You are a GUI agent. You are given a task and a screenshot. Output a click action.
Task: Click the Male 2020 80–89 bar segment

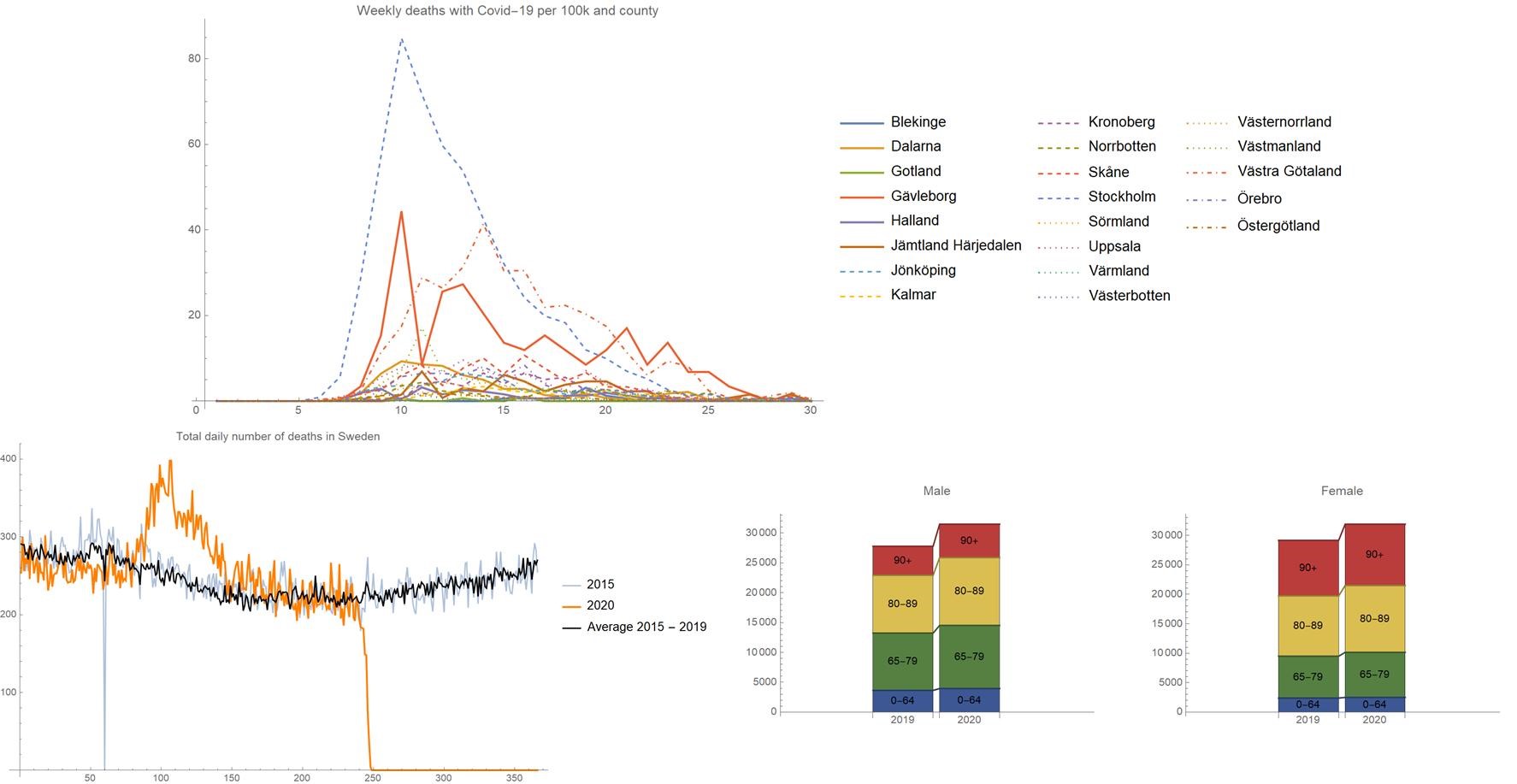coord(969,592)
